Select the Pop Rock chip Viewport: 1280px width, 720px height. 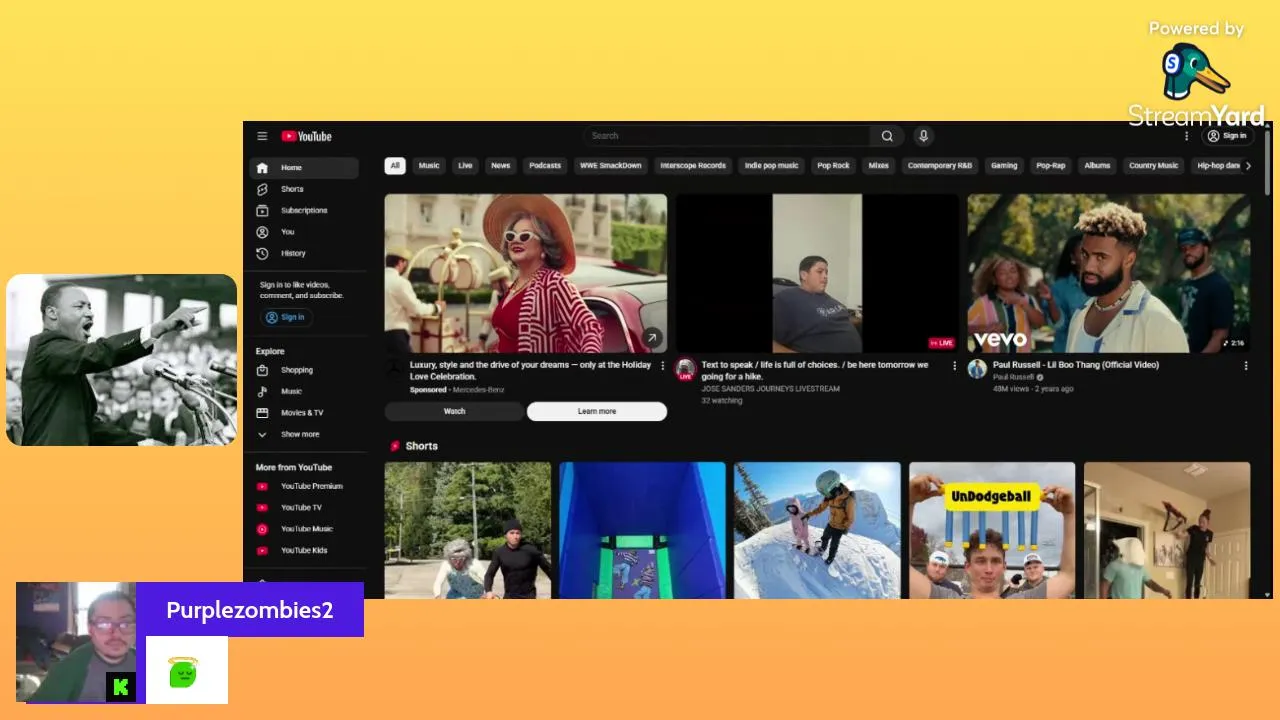point(833,166)
